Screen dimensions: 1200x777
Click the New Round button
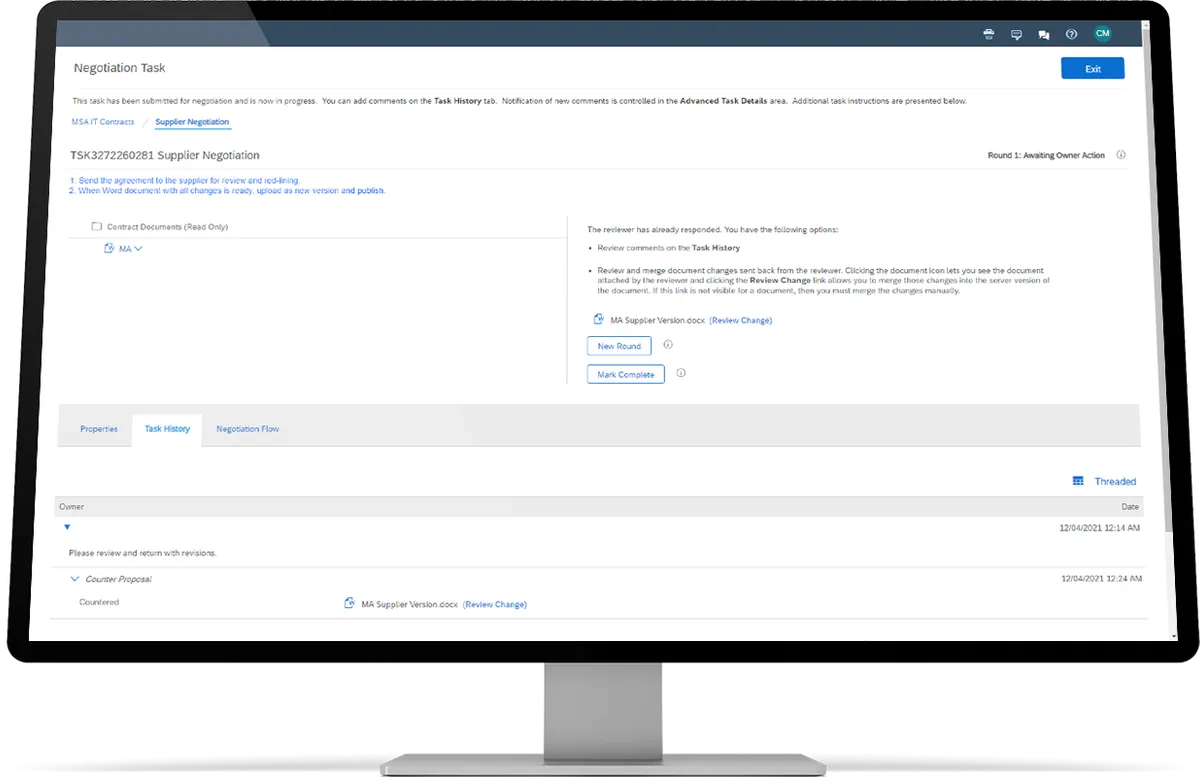(619, 346)
